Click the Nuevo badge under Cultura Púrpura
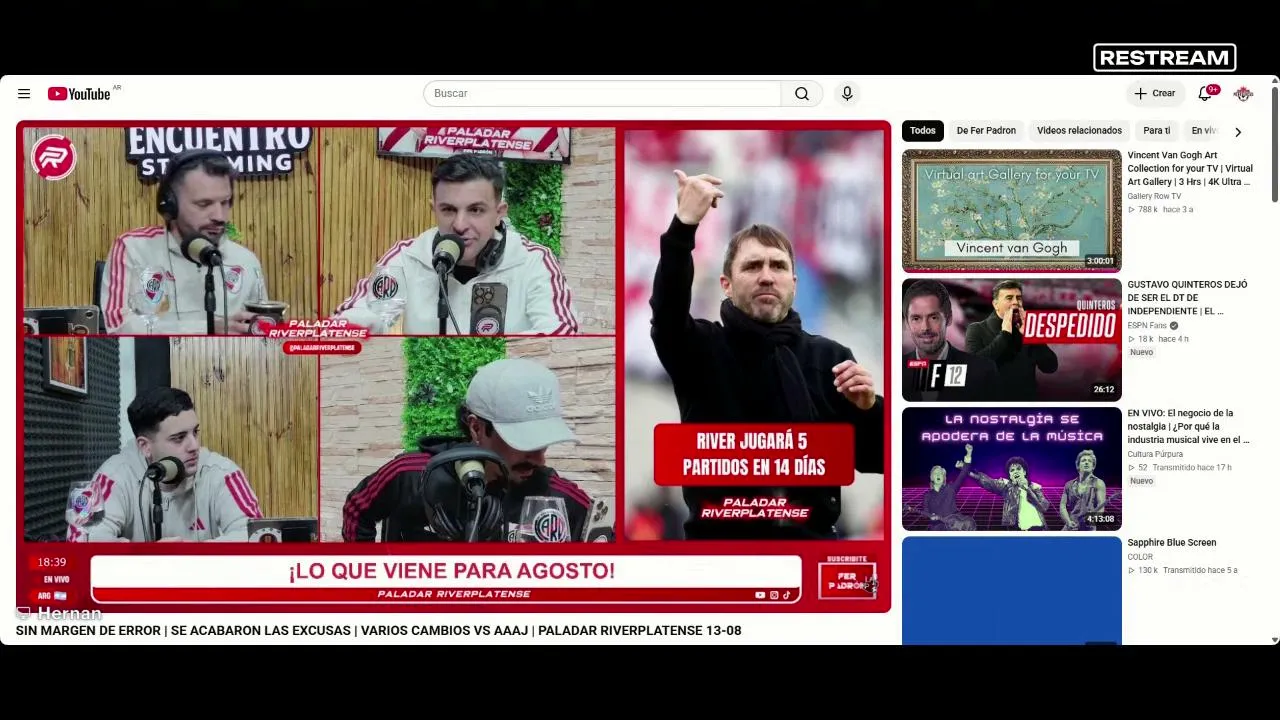Image resolution: width=1280 pixels, height=720 pixels. coord(1141,482)
